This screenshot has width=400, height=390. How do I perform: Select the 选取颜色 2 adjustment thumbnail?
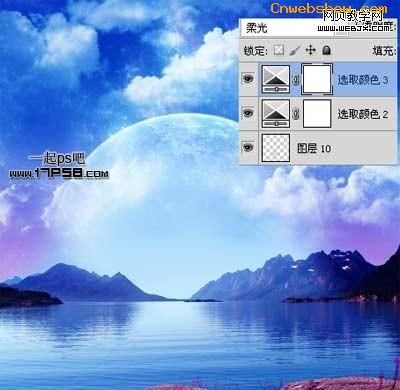pyautogui.click(x=276, y=113)
